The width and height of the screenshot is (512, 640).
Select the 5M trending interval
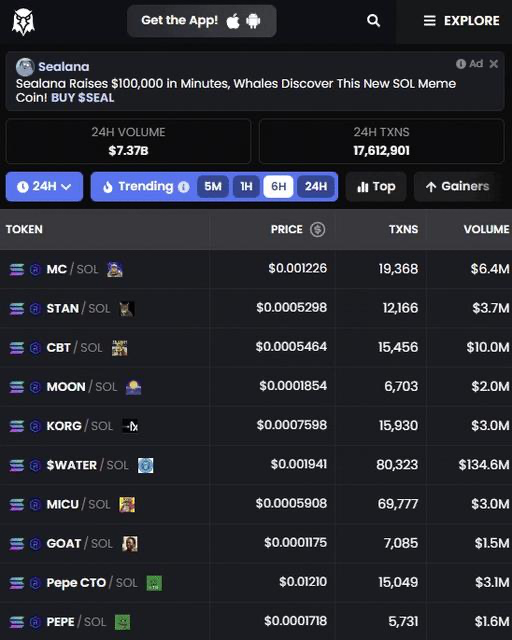213,187
